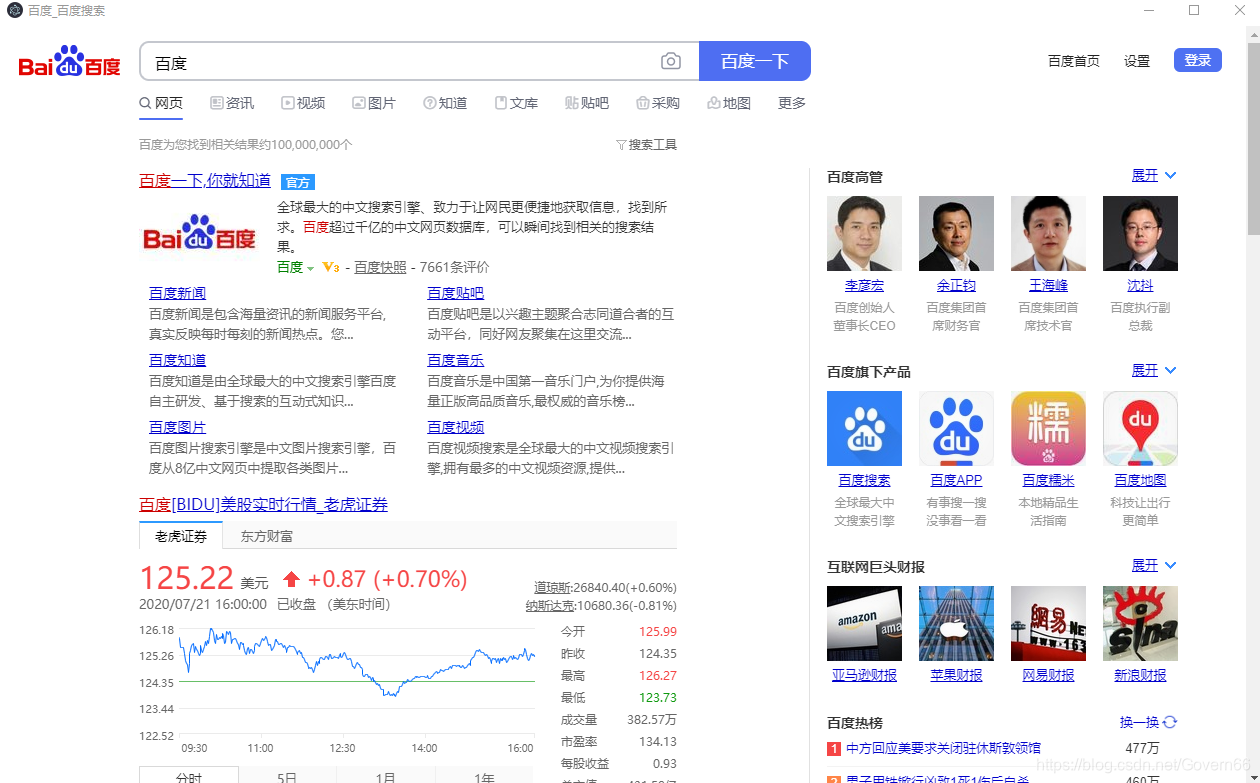
Task: Select the 5日 stock chart tab
Action: click(287, 776)
